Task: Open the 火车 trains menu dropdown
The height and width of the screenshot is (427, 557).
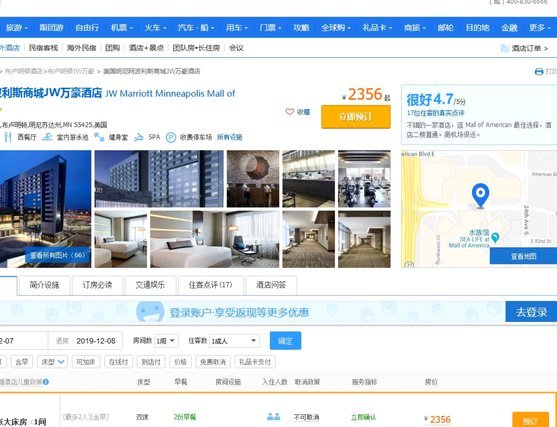Action: click(x=155, y=28)
